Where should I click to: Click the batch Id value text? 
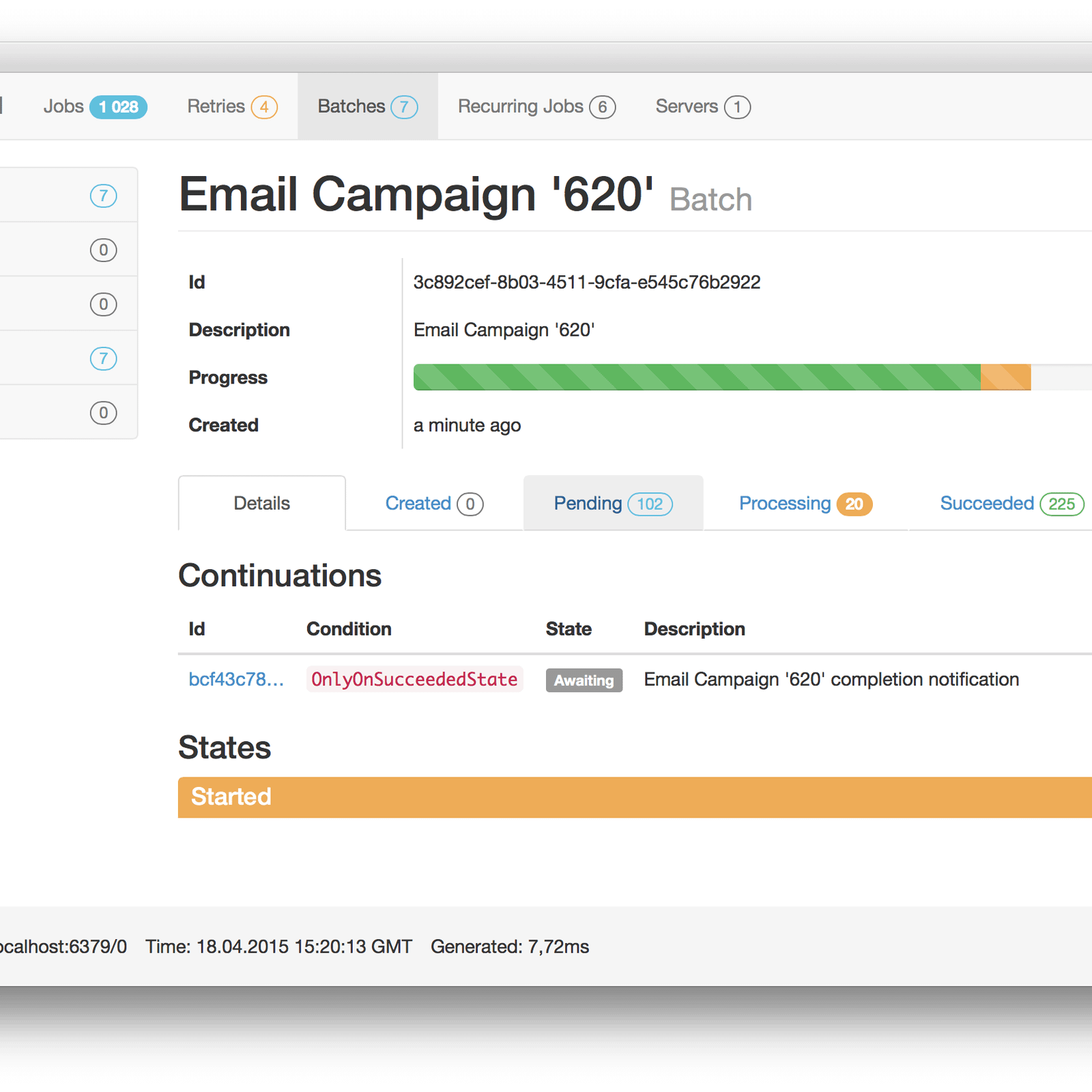(x=586, y=283)
